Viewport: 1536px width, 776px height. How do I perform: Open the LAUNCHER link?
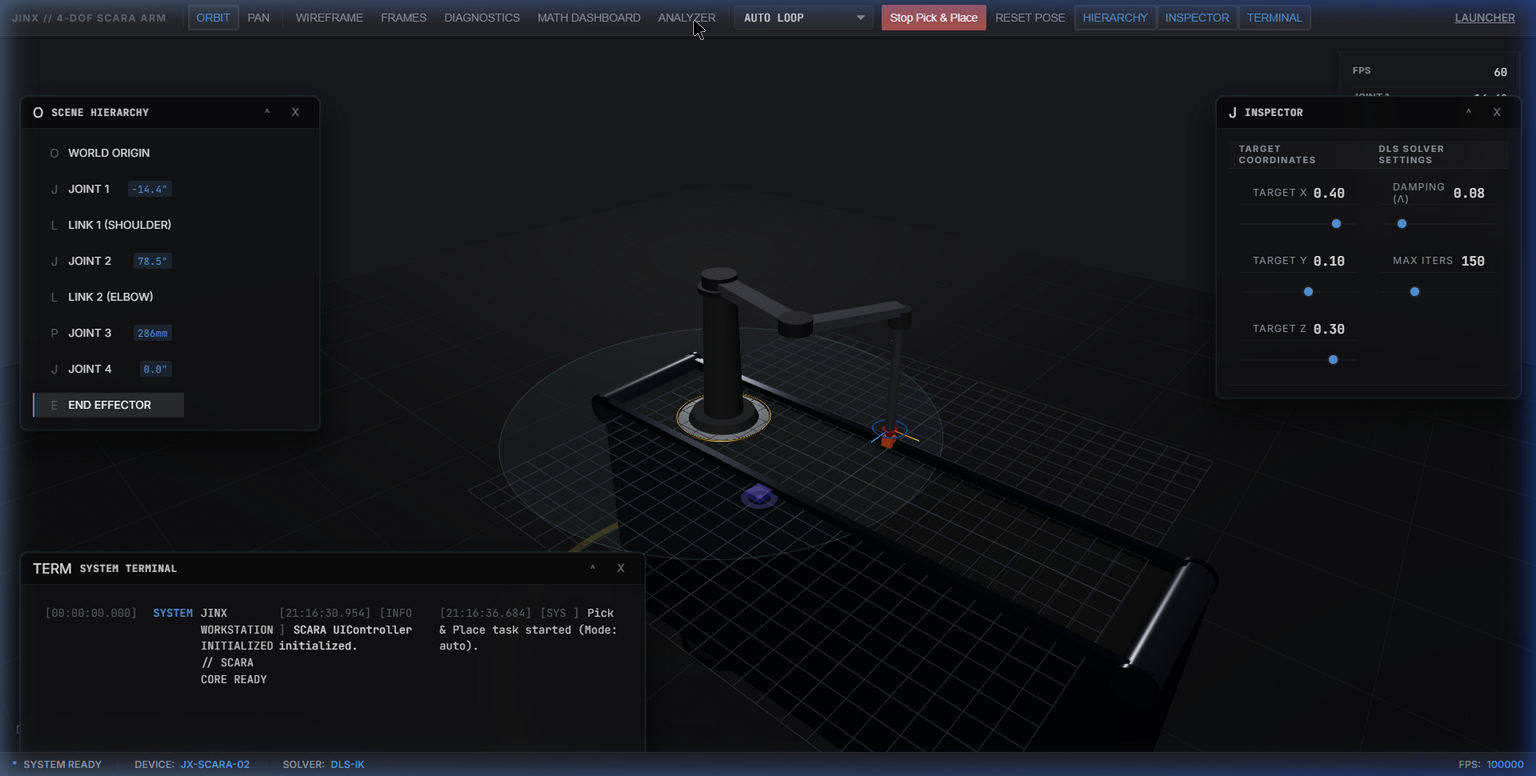(x=1484, y=18)
